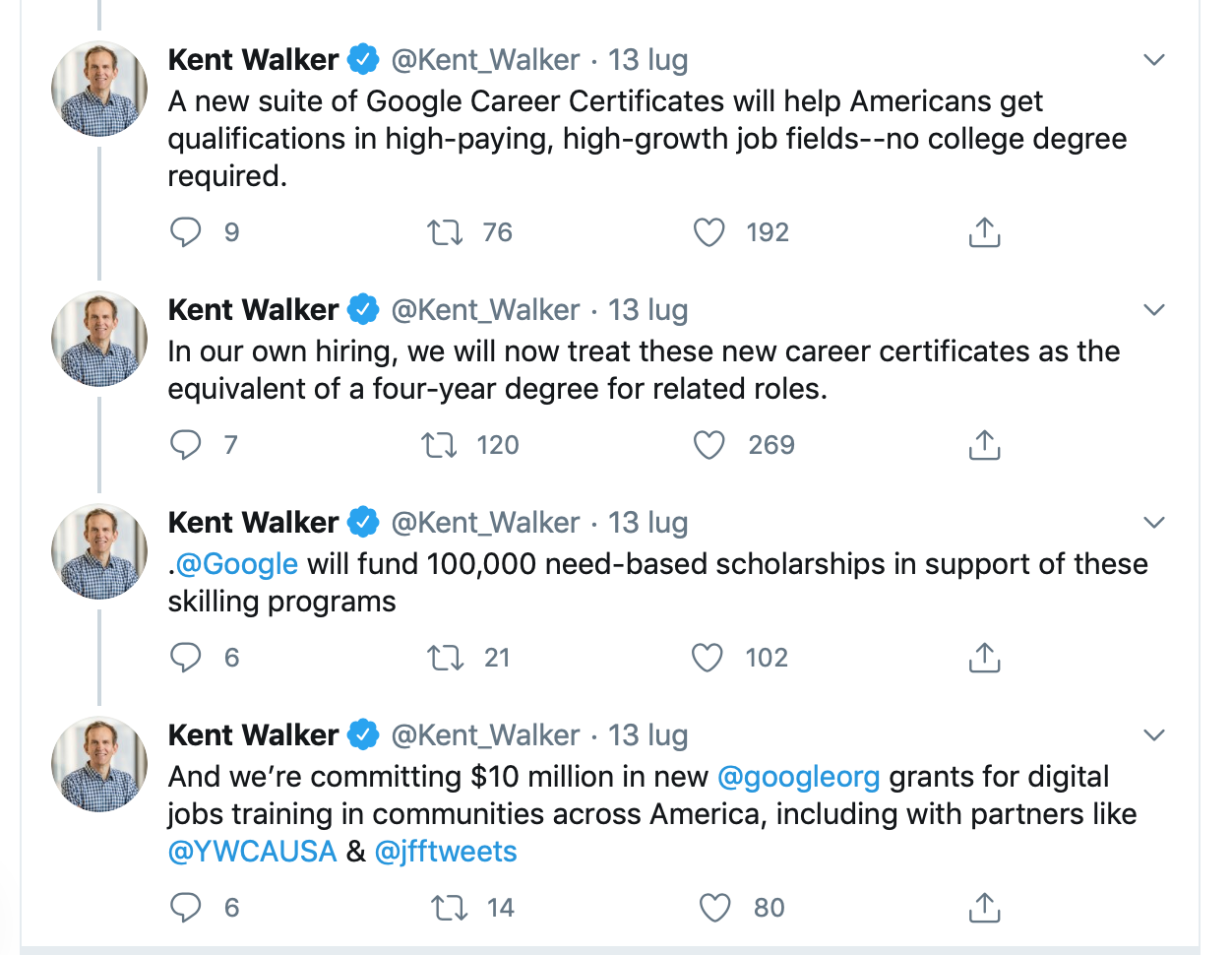The width and height of the screenshot is (1232, 955).
Task: Share the Google Career Certificates tweet
Action: click(x=984, y=232)
